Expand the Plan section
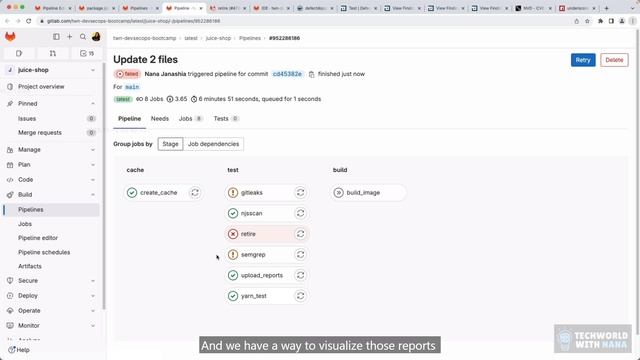The height and width of the screenshot is (360, 640). pyautogui.click(x=93, y=165)
